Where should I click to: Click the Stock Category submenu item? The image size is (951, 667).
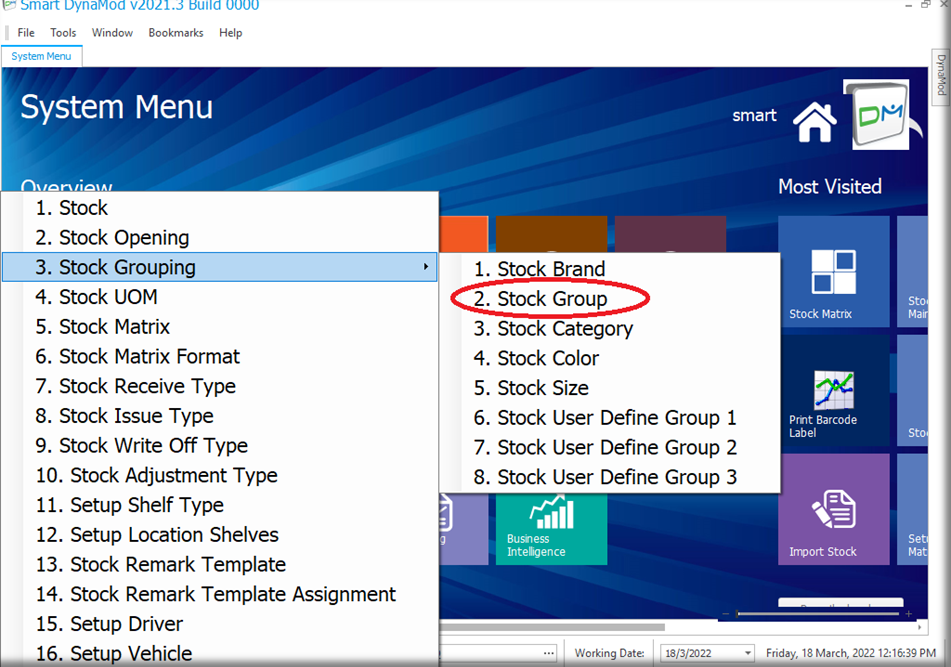565,329
